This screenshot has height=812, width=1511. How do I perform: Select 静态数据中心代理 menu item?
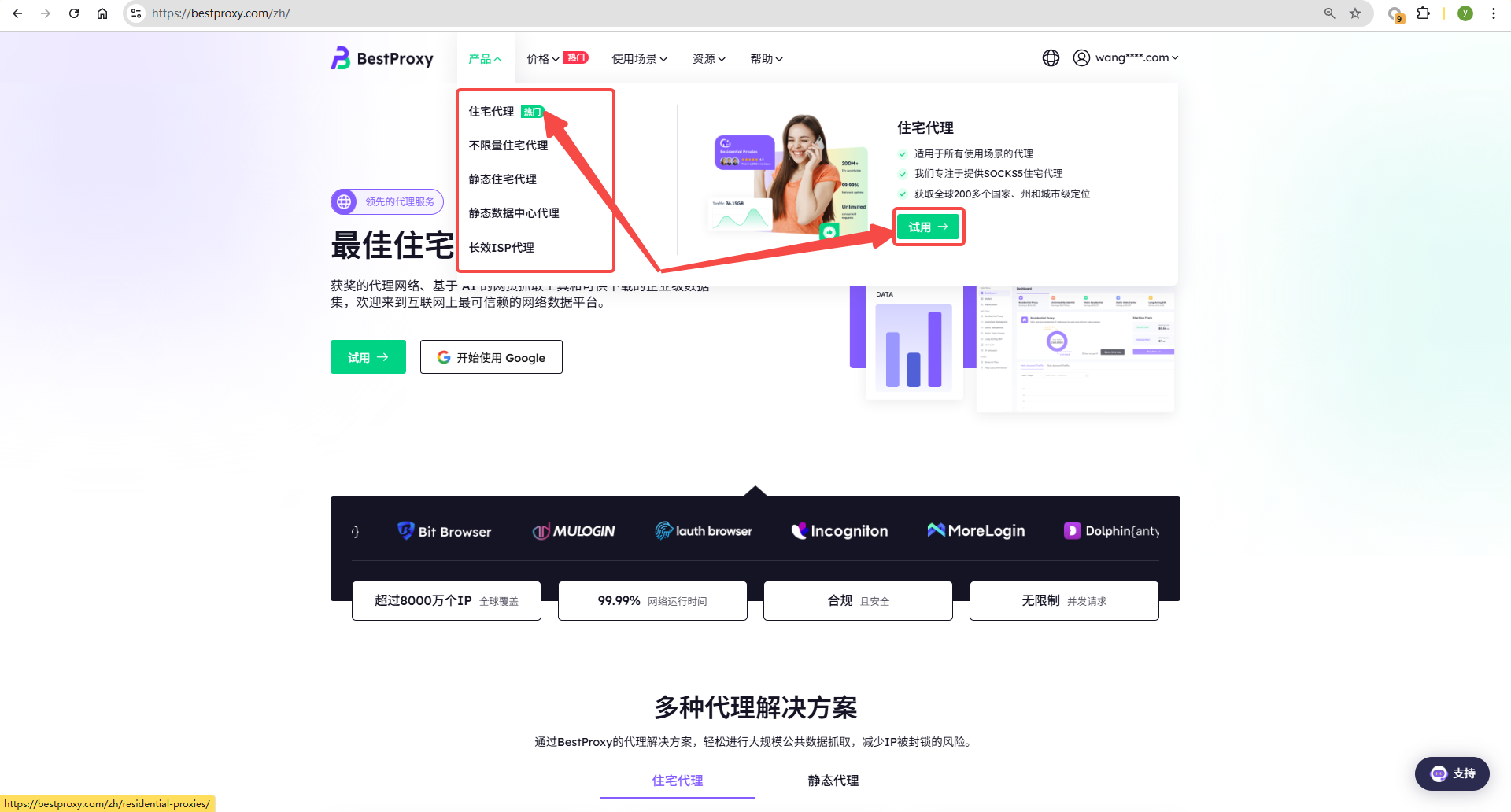[x=514, y=213]
